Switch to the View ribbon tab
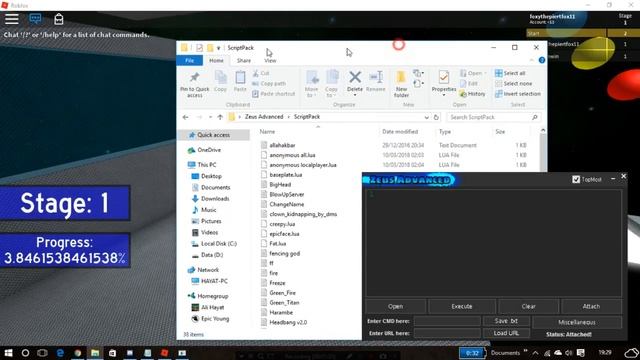The image size is (640, 360). click(270, 60)
